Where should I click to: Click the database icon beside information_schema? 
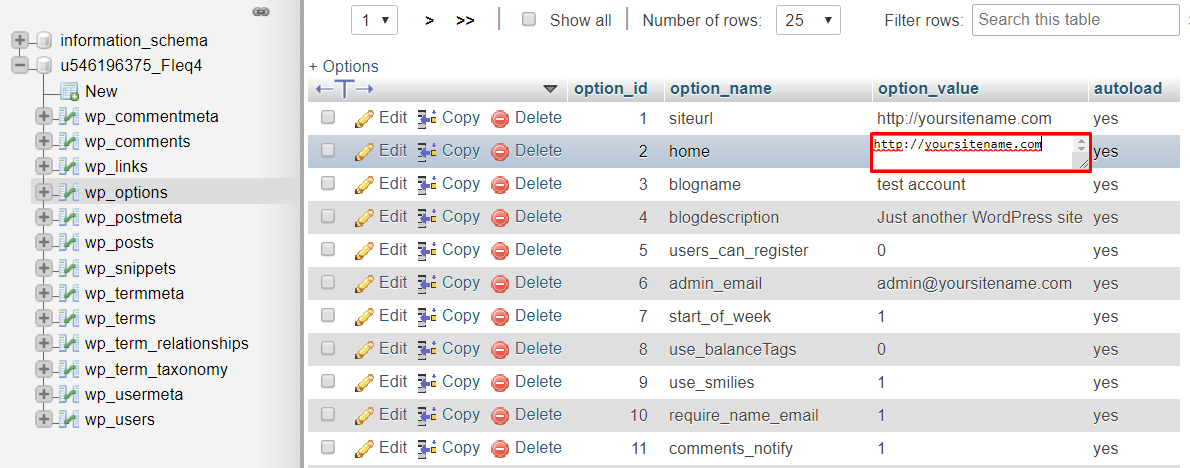click(43, 41)
